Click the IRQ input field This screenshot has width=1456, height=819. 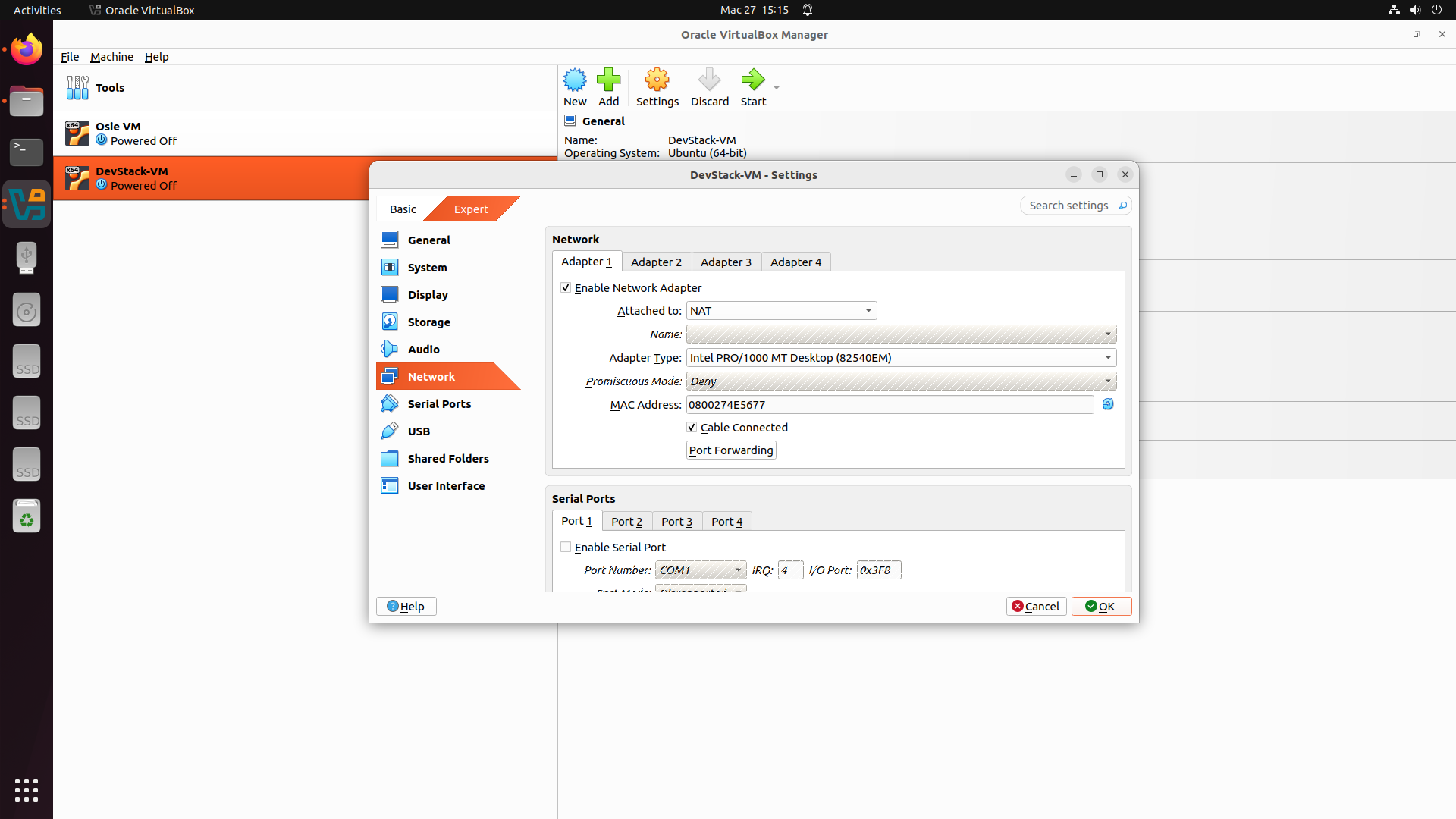pos(790,570)
